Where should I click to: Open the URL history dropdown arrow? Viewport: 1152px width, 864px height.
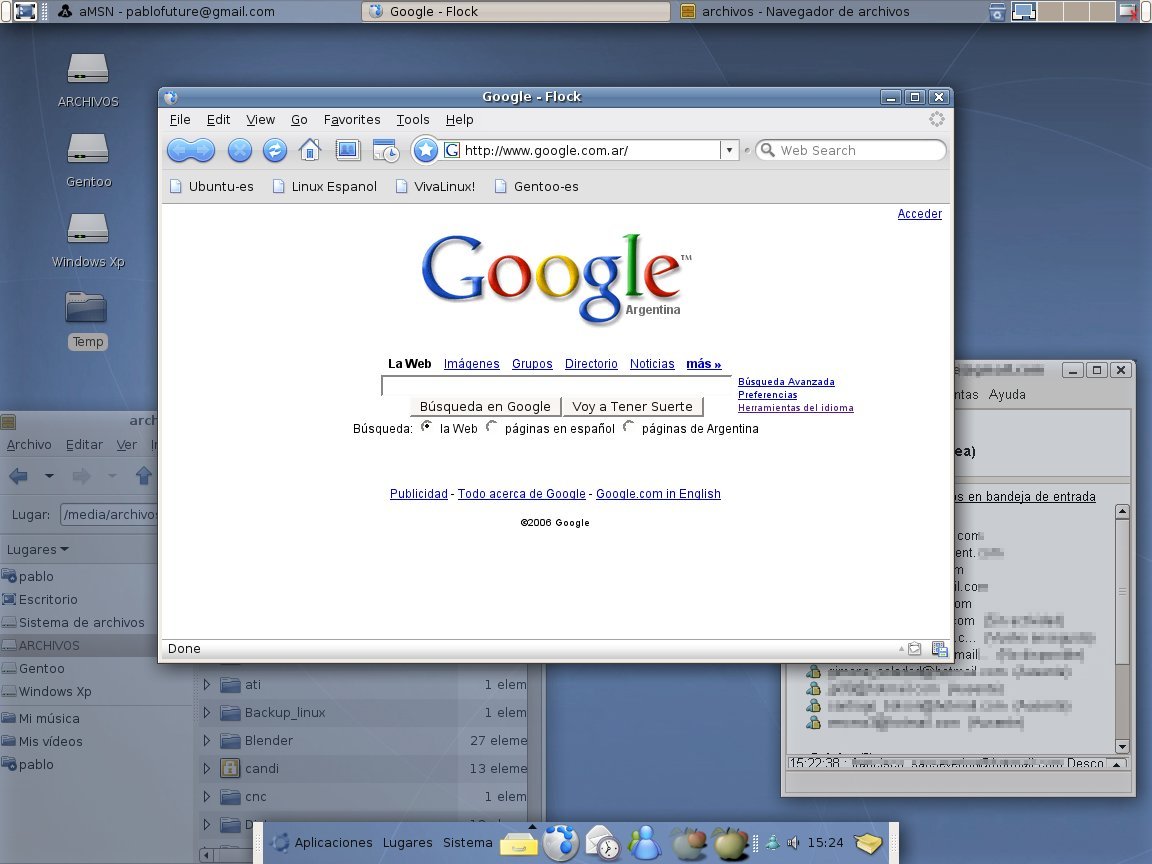click(x=729, y=151)
